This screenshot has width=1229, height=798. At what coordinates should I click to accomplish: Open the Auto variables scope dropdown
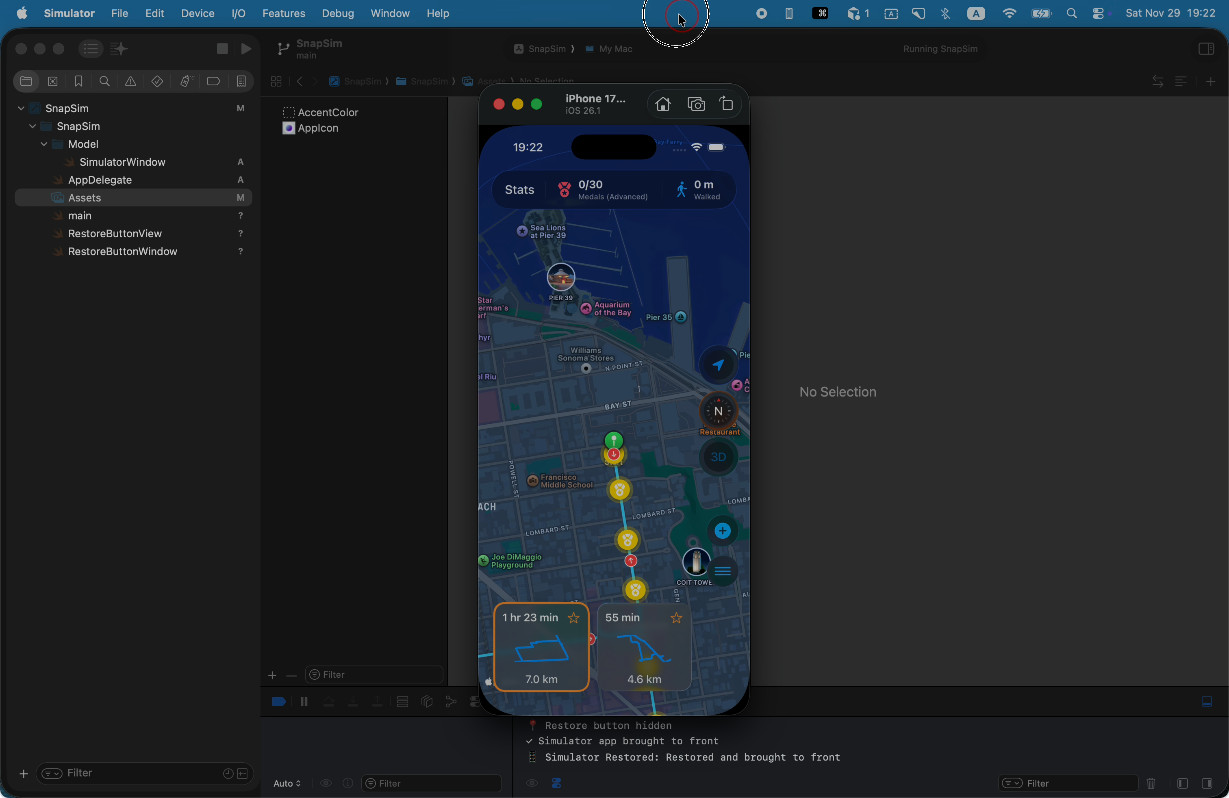pyautogui.click(x=287, y=783)
